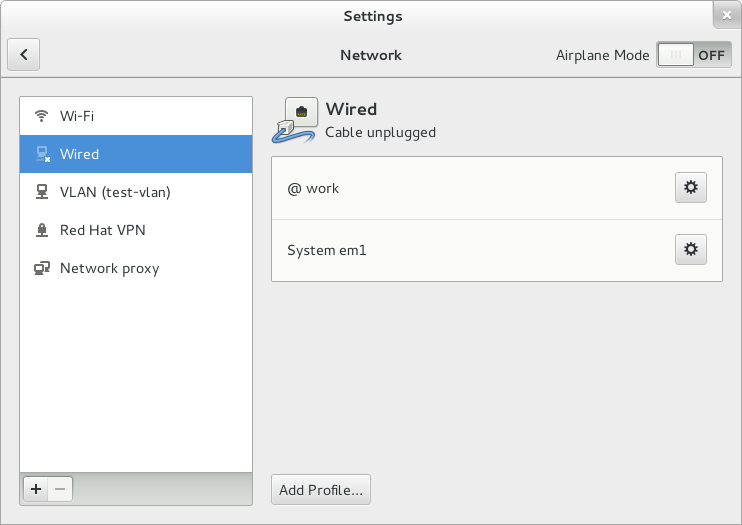
Task: Select VLAN (test-vlan) entry
Action: tap(136, 192)
